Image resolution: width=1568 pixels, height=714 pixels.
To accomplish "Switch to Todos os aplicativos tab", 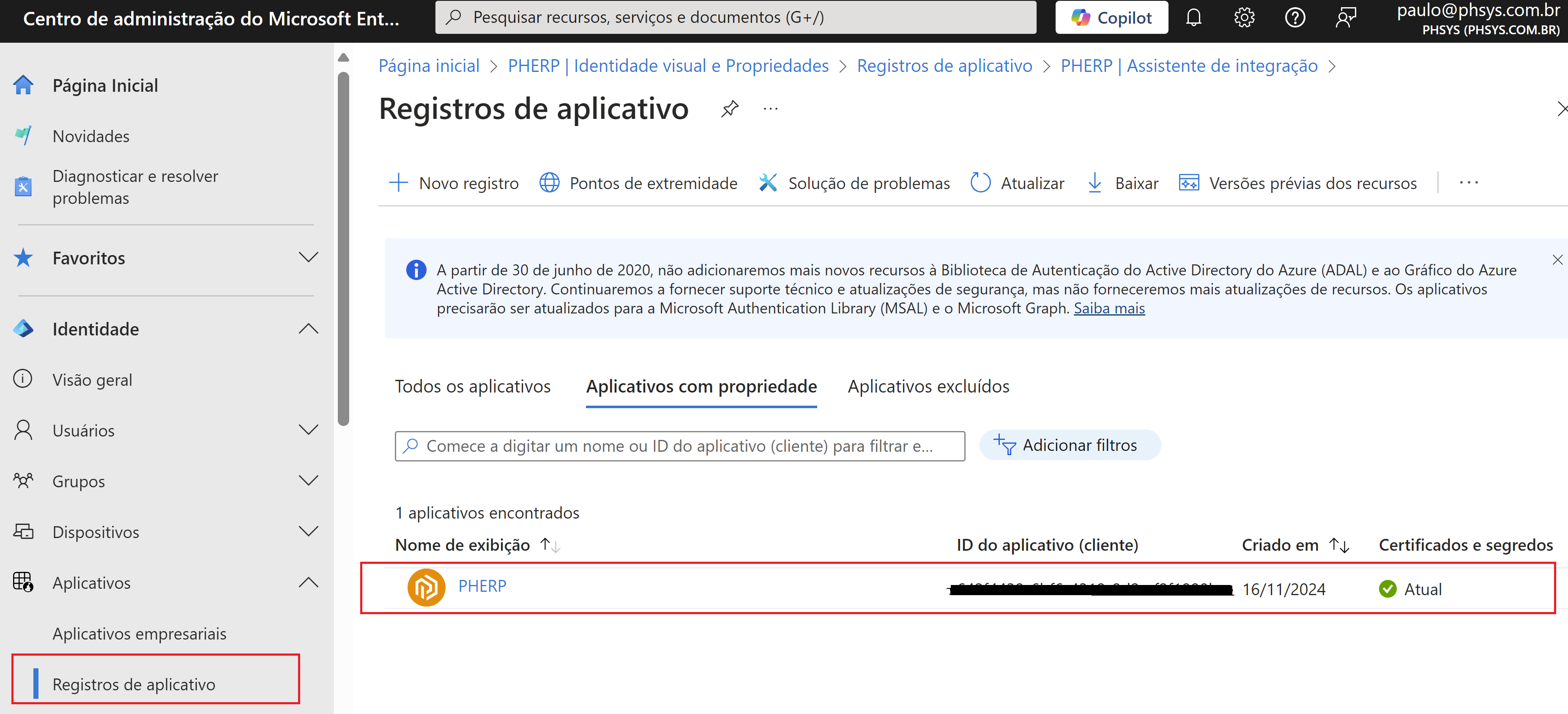I will (472, 386).
